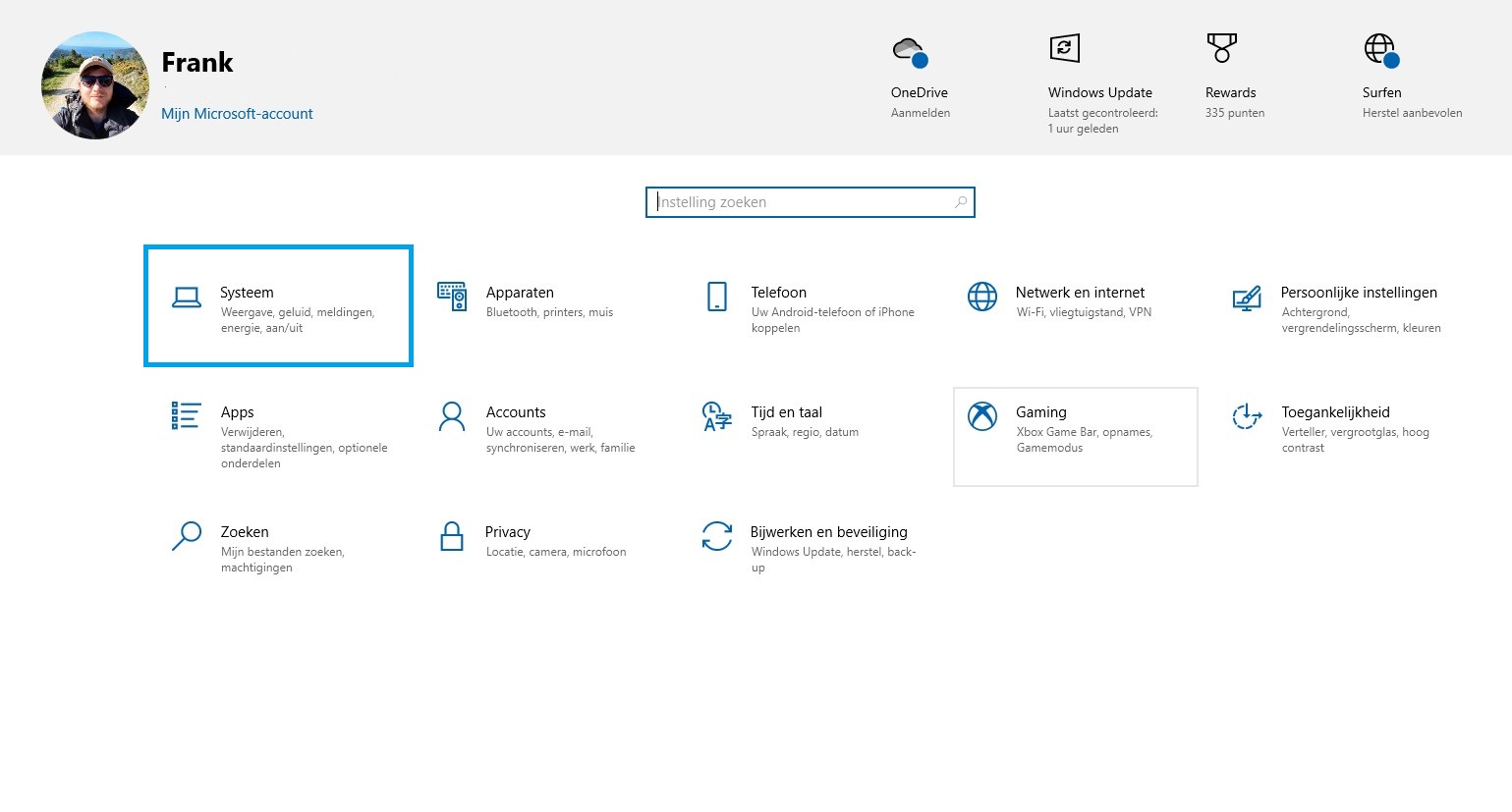The image size is (1512, 812).
Task: Open the Accounts person icon
Action: point(452,416)
